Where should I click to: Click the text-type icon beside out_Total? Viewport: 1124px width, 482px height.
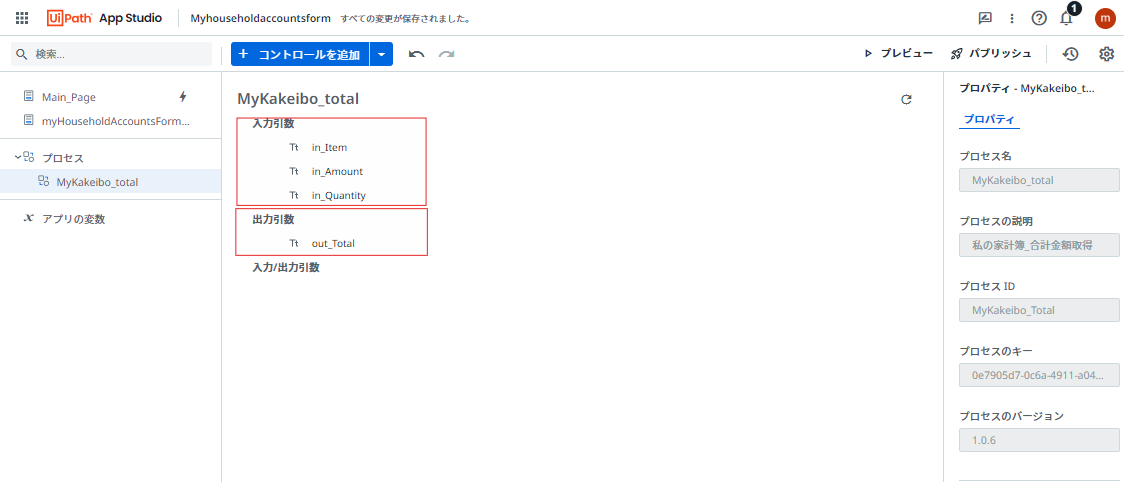pyautogui.click(x=294, y=243)
